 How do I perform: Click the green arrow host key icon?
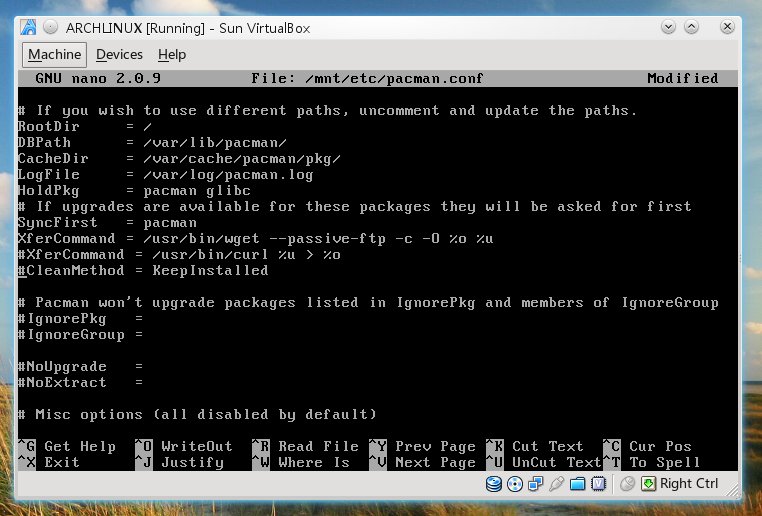648,484
